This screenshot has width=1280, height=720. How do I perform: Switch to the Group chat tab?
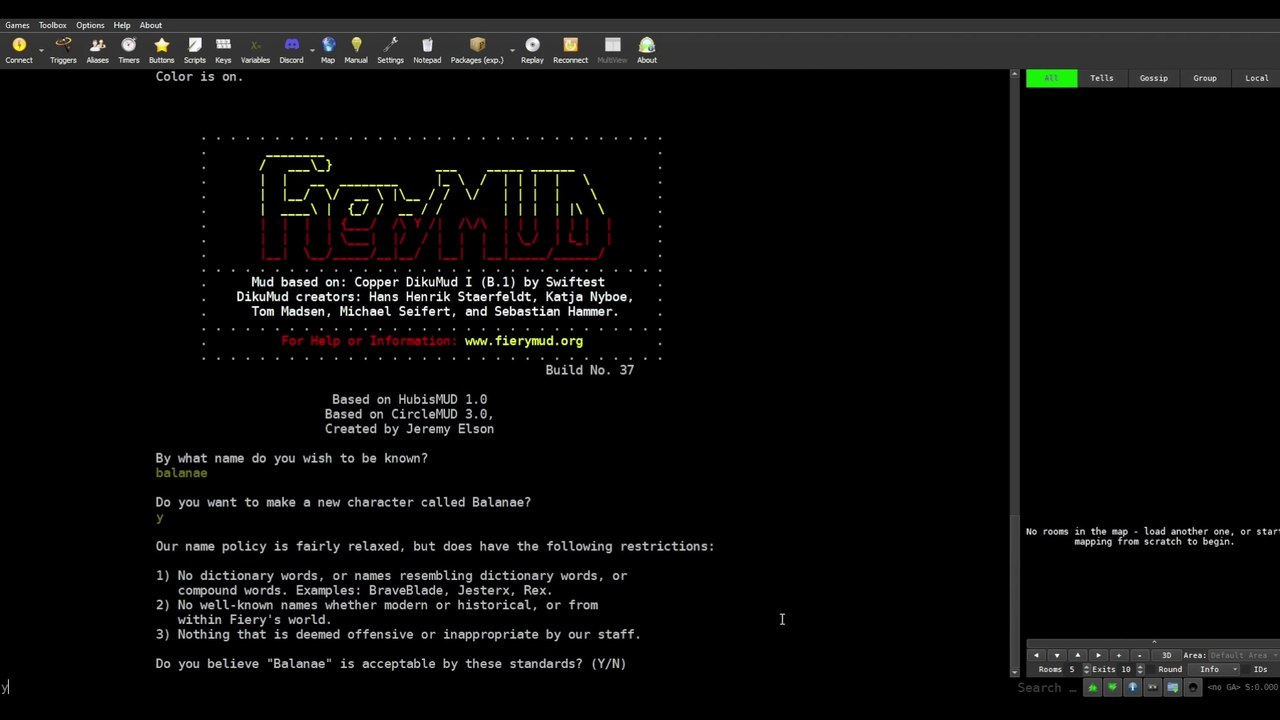coord(1204,78)
